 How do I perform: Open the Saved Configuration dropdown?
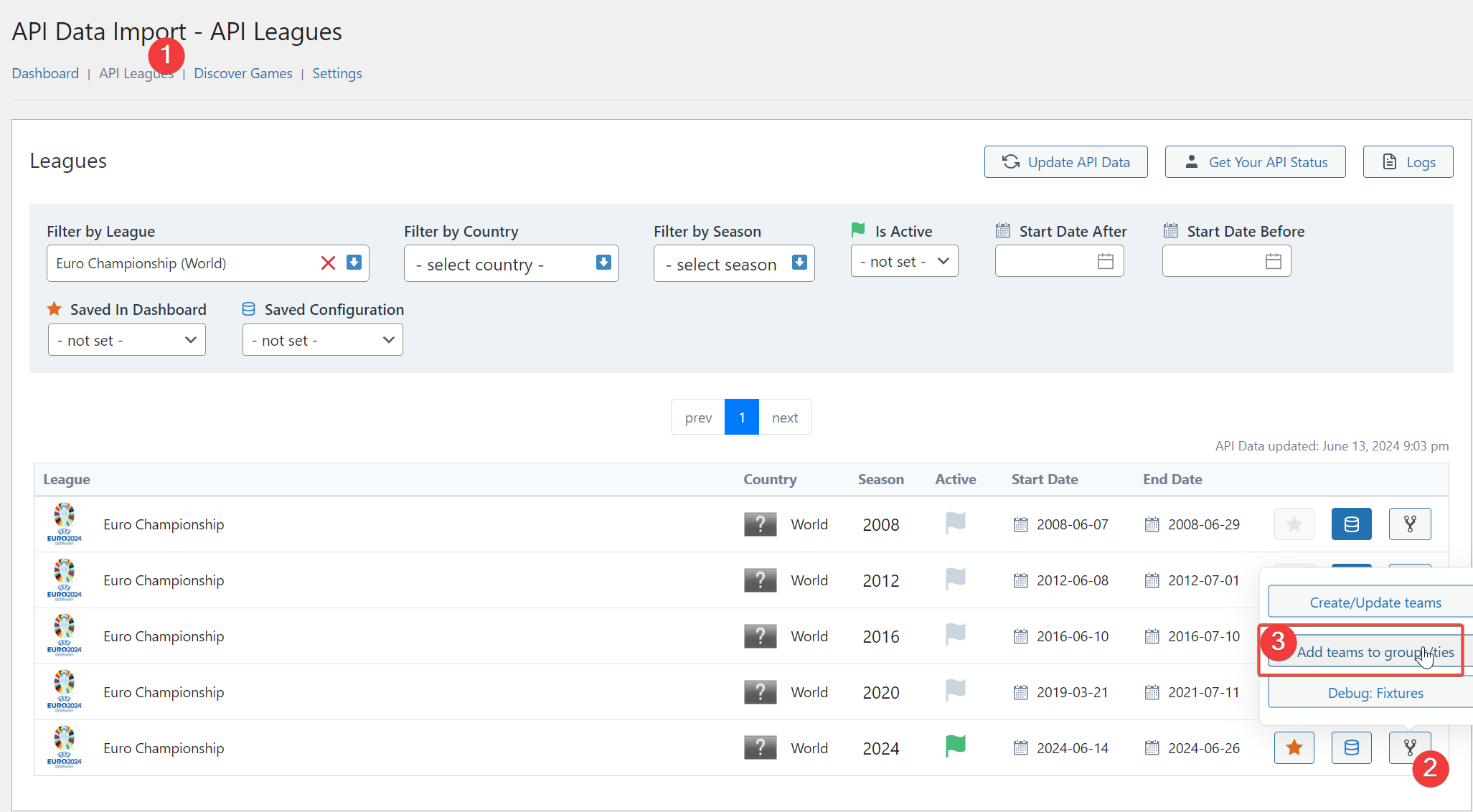pyautogui.click(x=322, y=340)
